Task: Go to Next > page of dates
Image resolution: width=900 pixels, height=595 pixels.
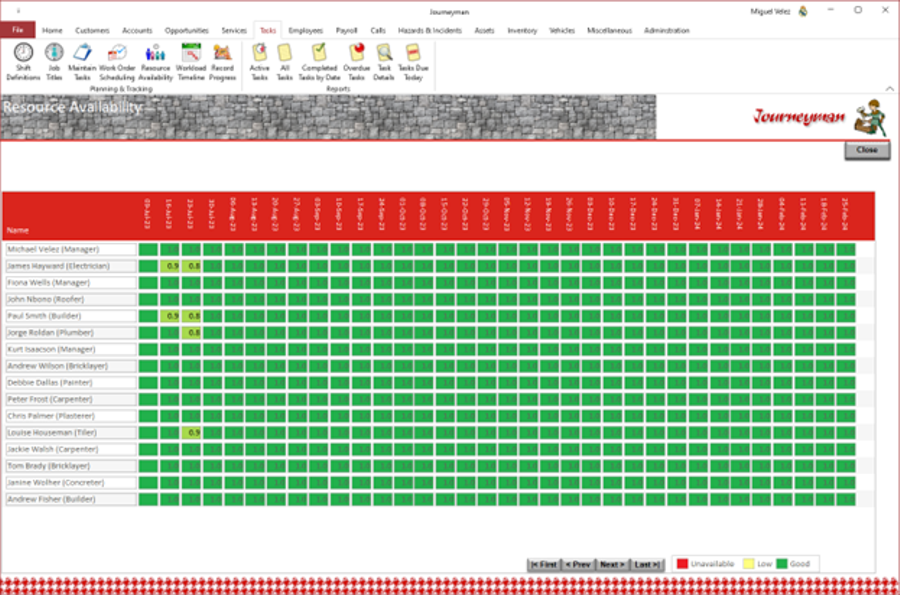Action: click(612, 565)
